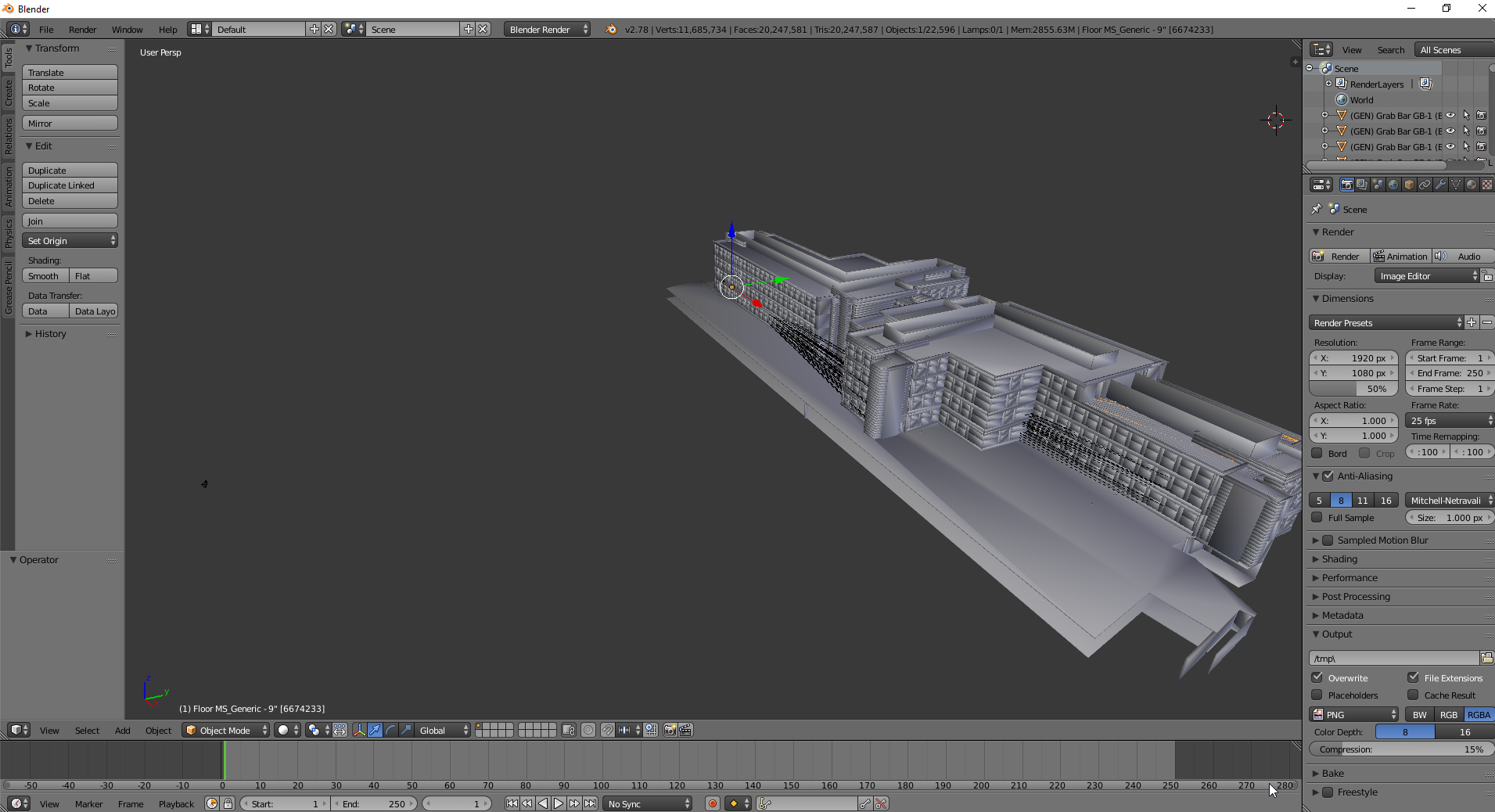This screenshot has height=812, width=1495.
Task: Click the output folder browse icon
Action: [x=1486, y=658]
